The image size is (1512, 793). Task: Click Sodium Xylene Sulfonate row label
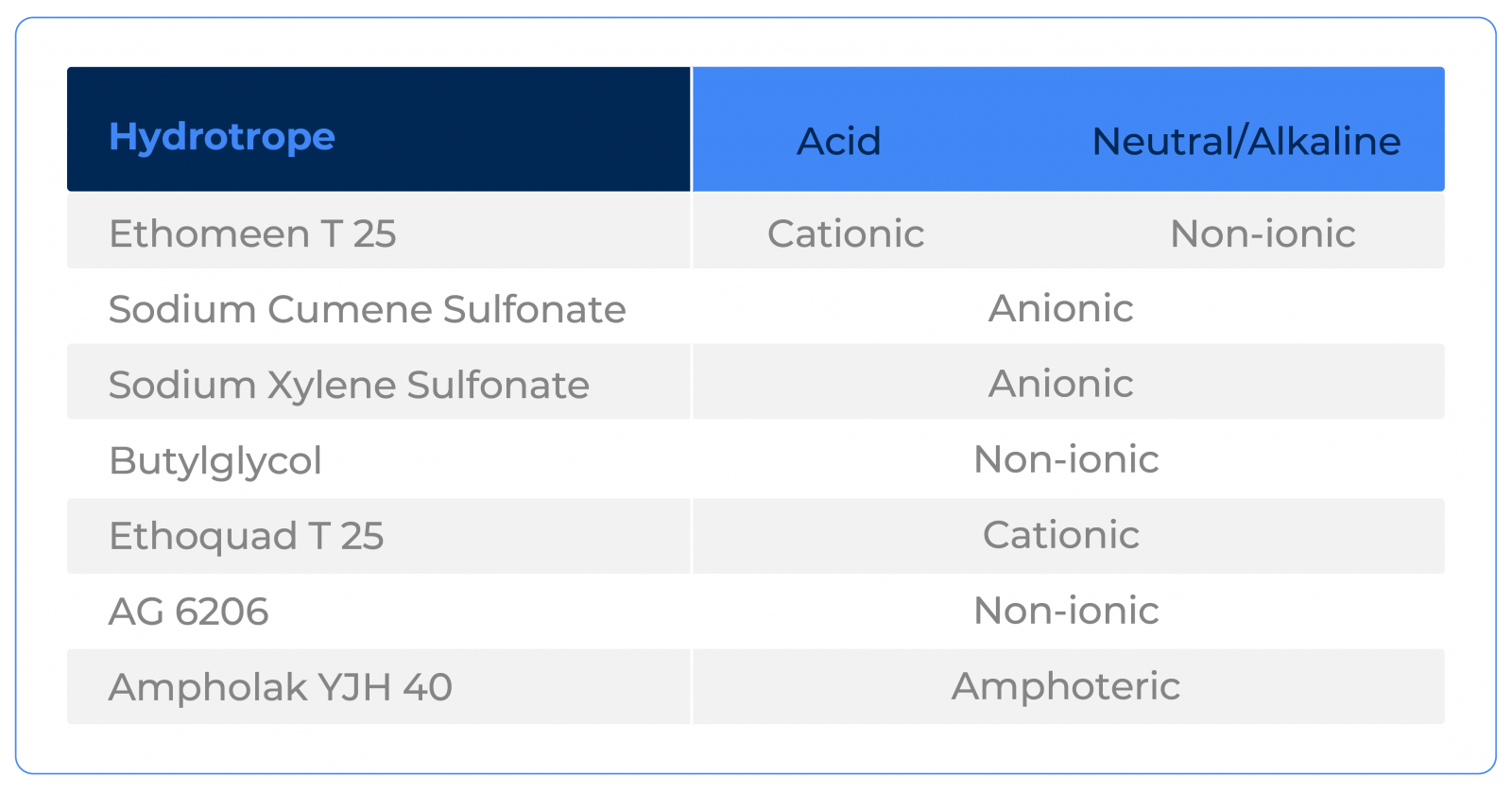pyautogui.click(x=349, y=385)
